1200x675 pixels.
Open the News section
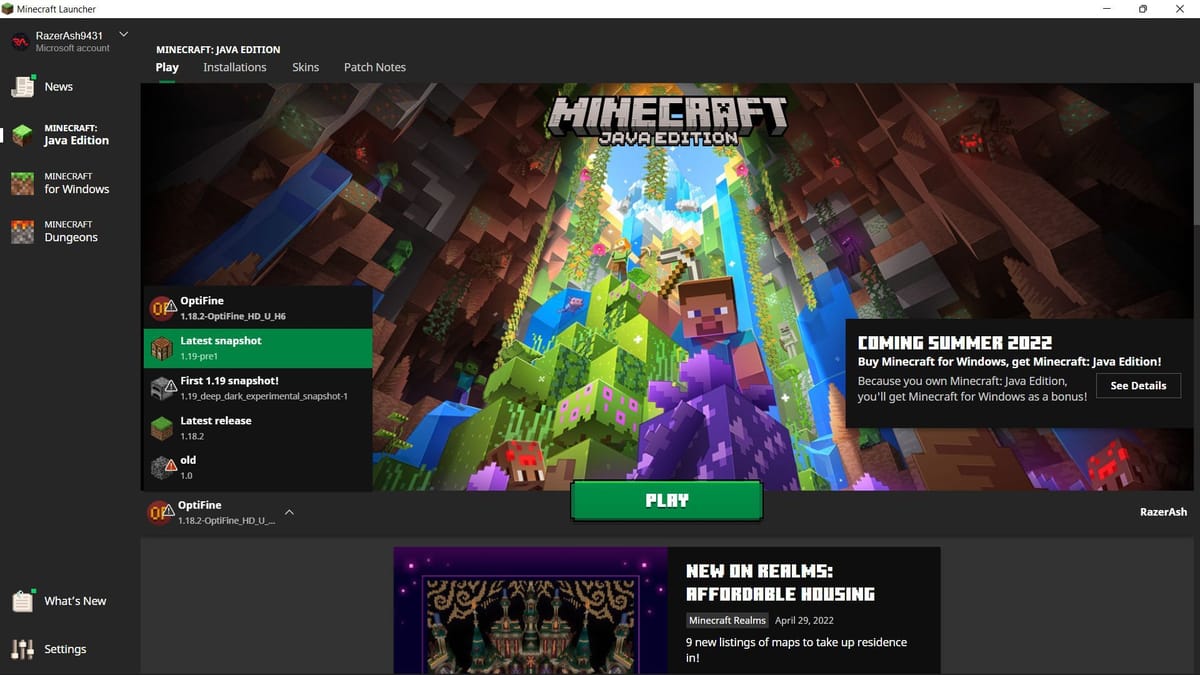click(x=57, y=87)
